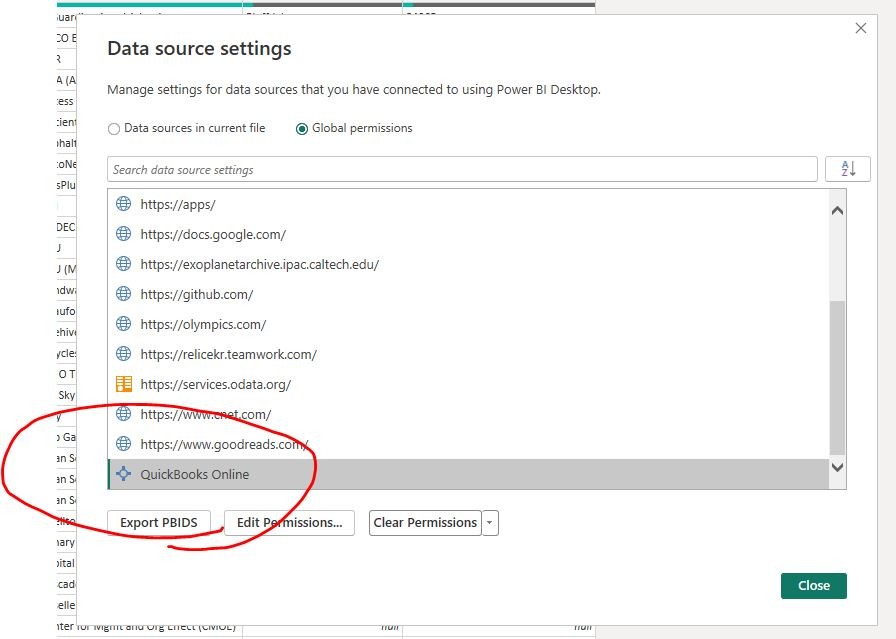Click the globe icon beside www.cnet.com
The width and height of the screenshot is (896, 639).
pyautogui.click(x=123, y=413)
